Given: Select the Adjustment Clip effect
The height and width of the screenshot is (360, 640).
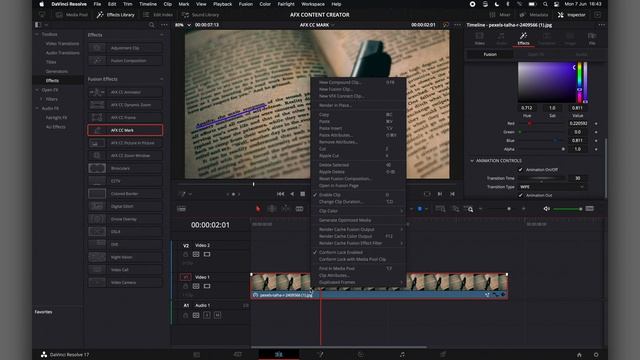Looking at the screenshot, I should pyautogui.click(x=125, y=48).
